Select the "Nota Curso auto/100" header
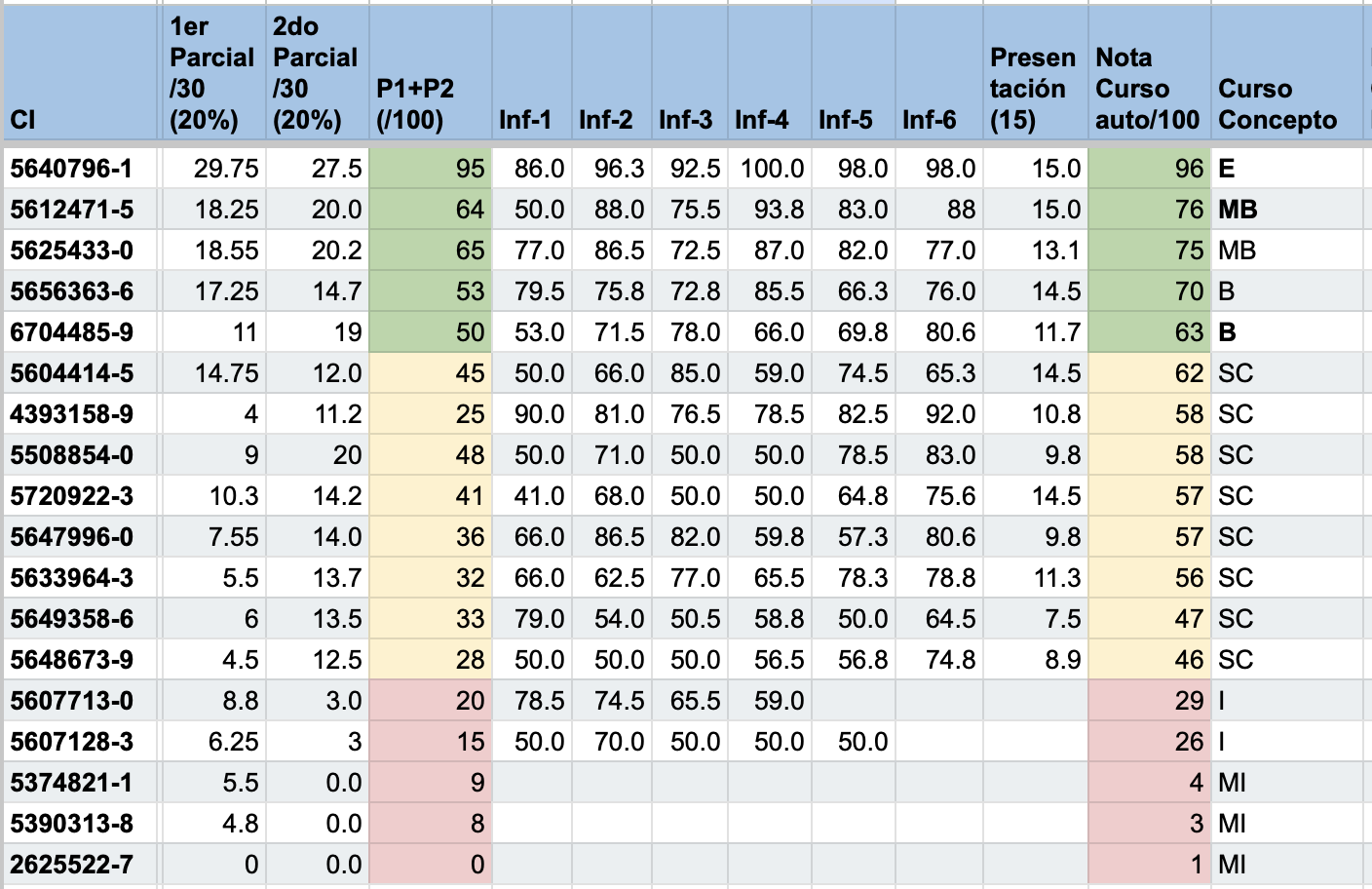 [x=1148, y=74]
